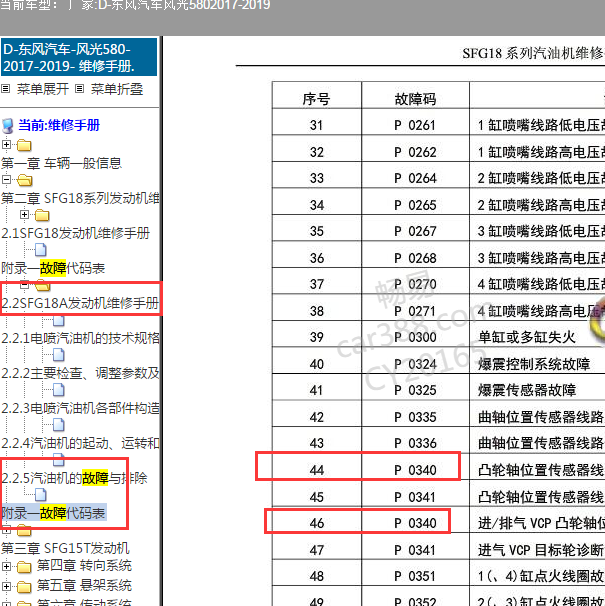Viewport: 605px width, 606px height.
Task: Click fault code P 0265 in row 34
Action: point(415,205)
